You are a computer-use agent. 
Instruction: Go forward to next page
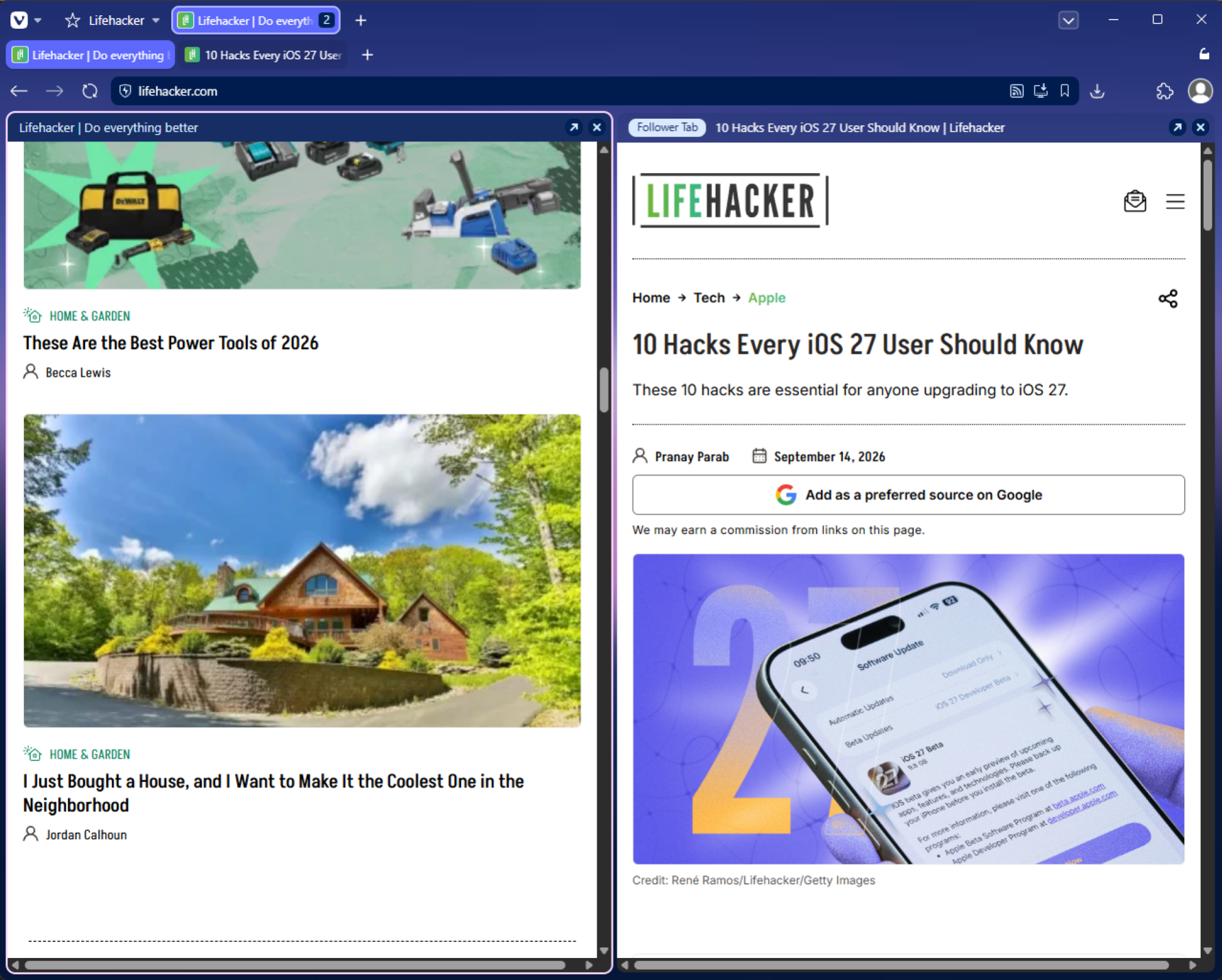tap(54, 91)
